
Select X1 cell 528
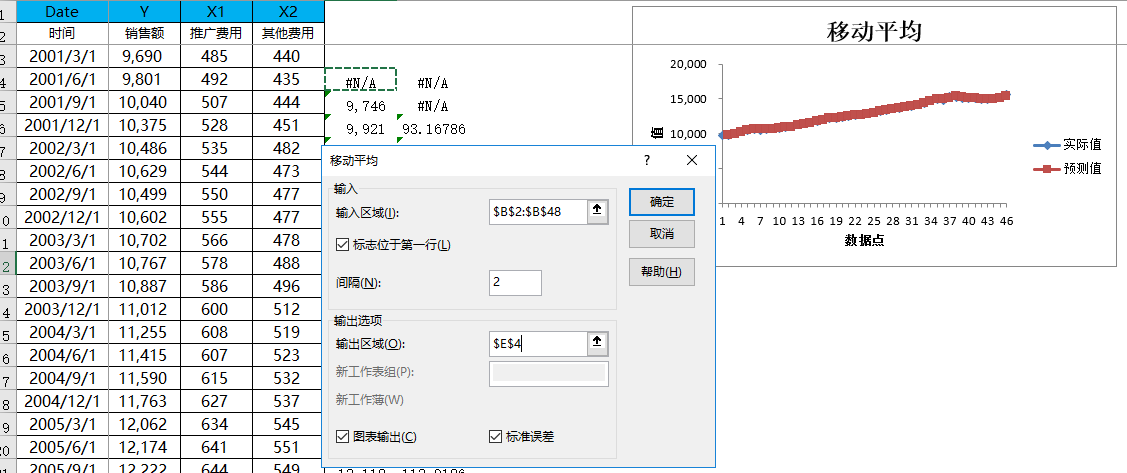(x=216, y=125)
